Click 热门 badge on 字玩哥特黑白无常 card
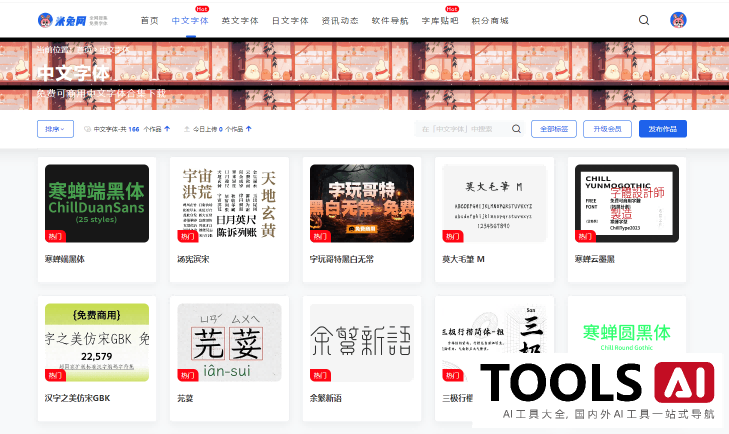729x434 pixels. point(320,236)
